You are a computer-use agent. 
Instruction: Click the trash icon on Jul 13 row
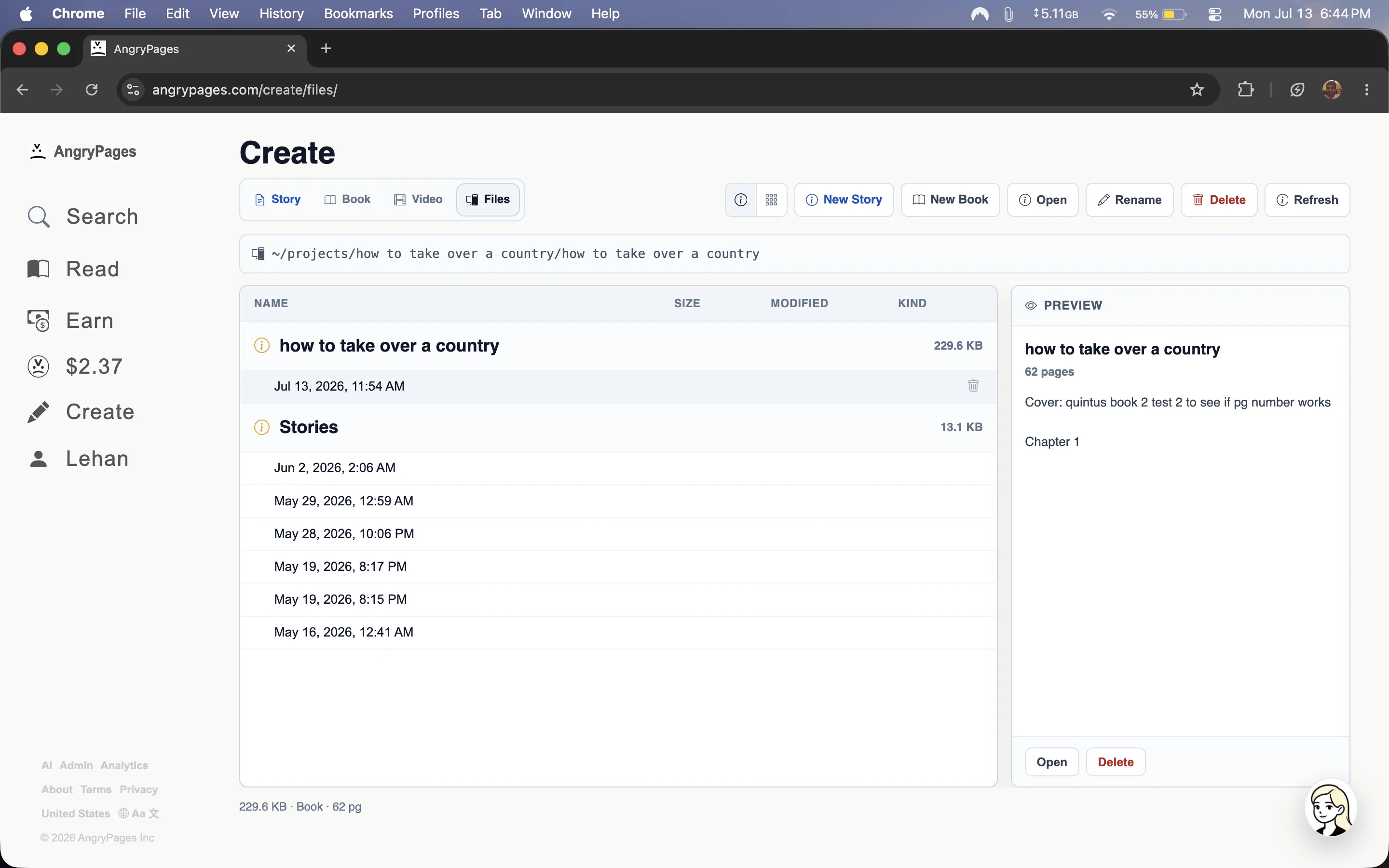point(973,386)
